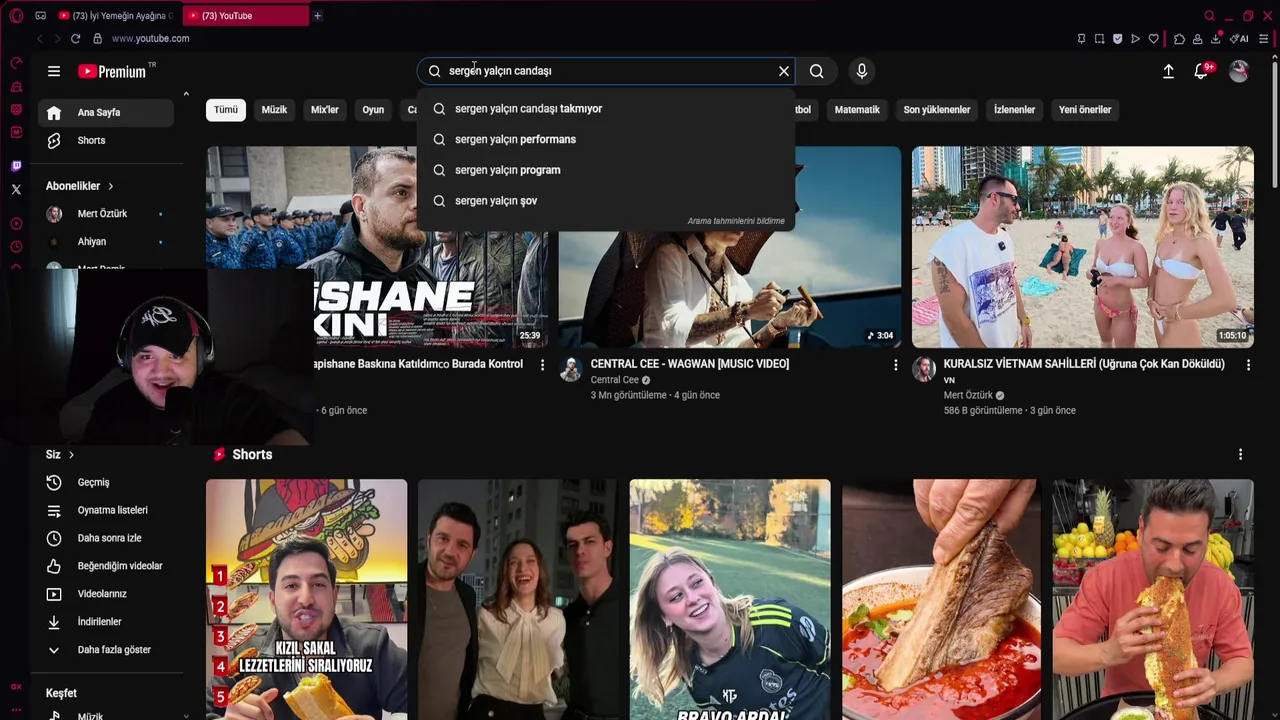Viewport: 1280px width, 720px height.
Task: Select the Son yüklenenler chip
Action: (x=937, y=110)
